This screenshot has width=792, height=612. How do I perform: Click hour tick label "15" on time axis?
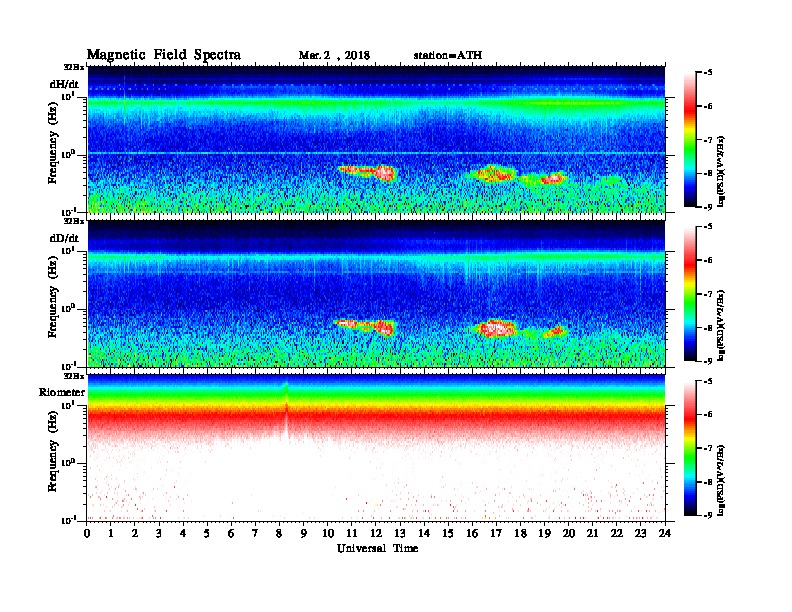click(449, 534)
